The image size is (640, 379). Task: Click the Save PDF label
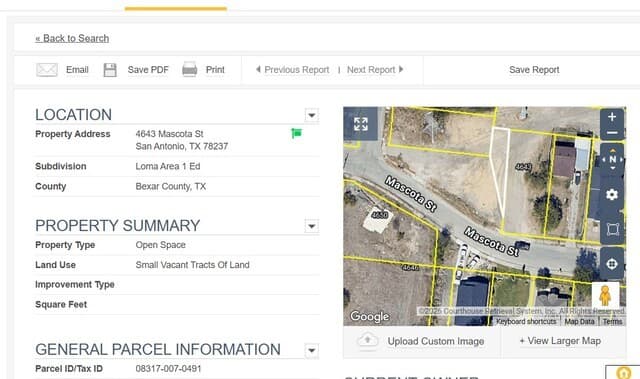148,70
